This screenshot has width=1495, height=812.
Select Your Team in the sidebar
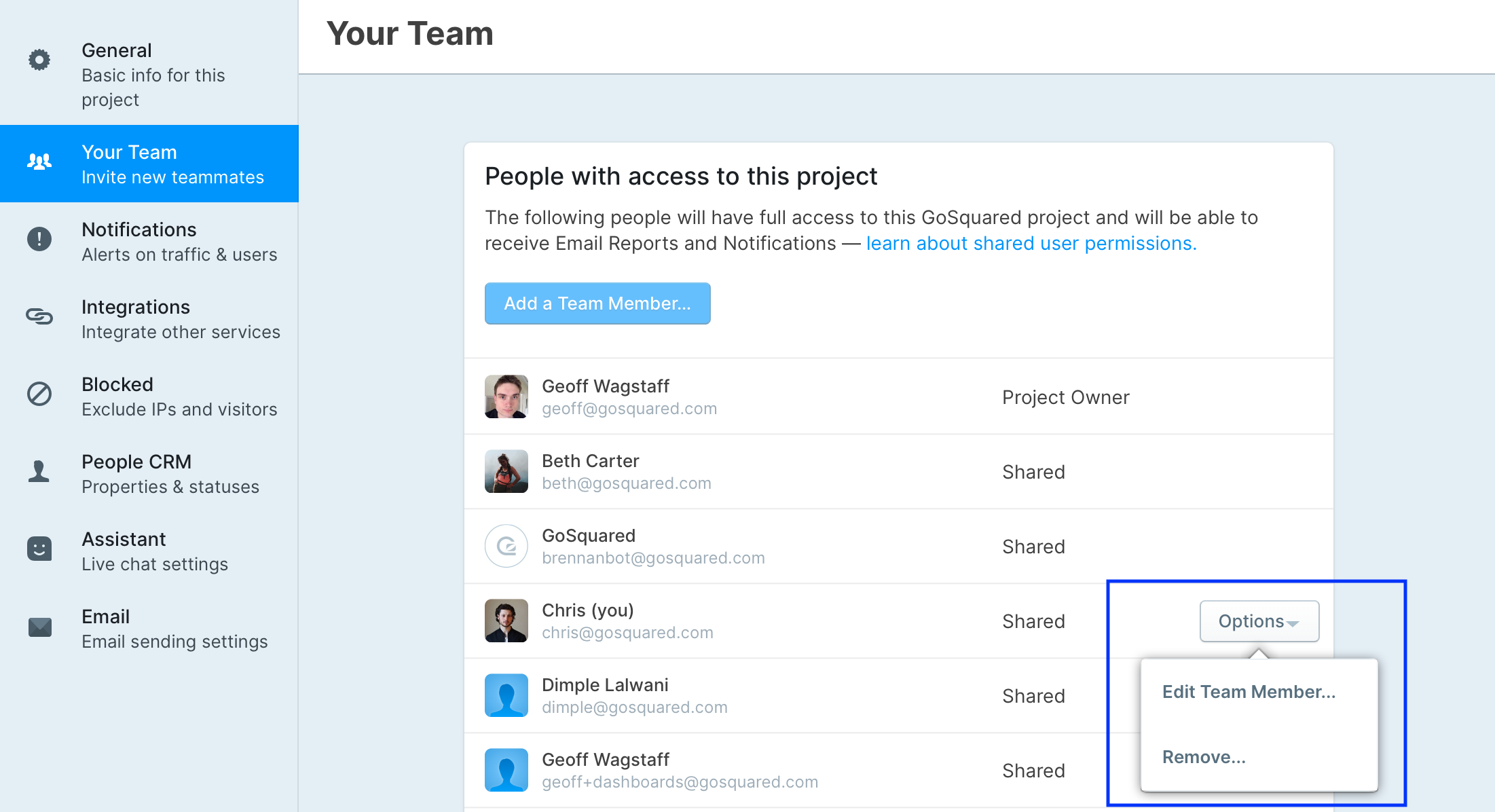[x=149, y=164]
